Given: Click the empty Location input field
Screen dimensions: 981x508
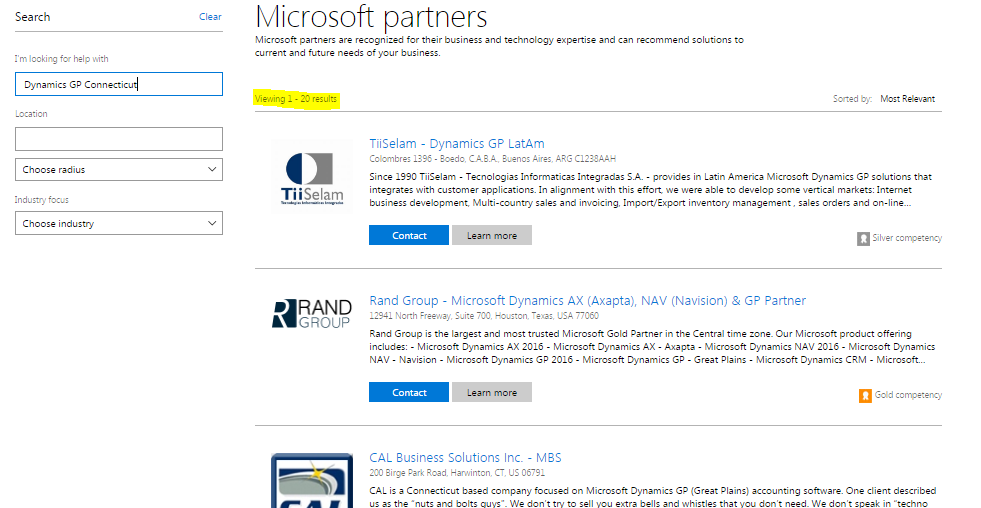Looking at the screenshot, I should pos(119,139).
